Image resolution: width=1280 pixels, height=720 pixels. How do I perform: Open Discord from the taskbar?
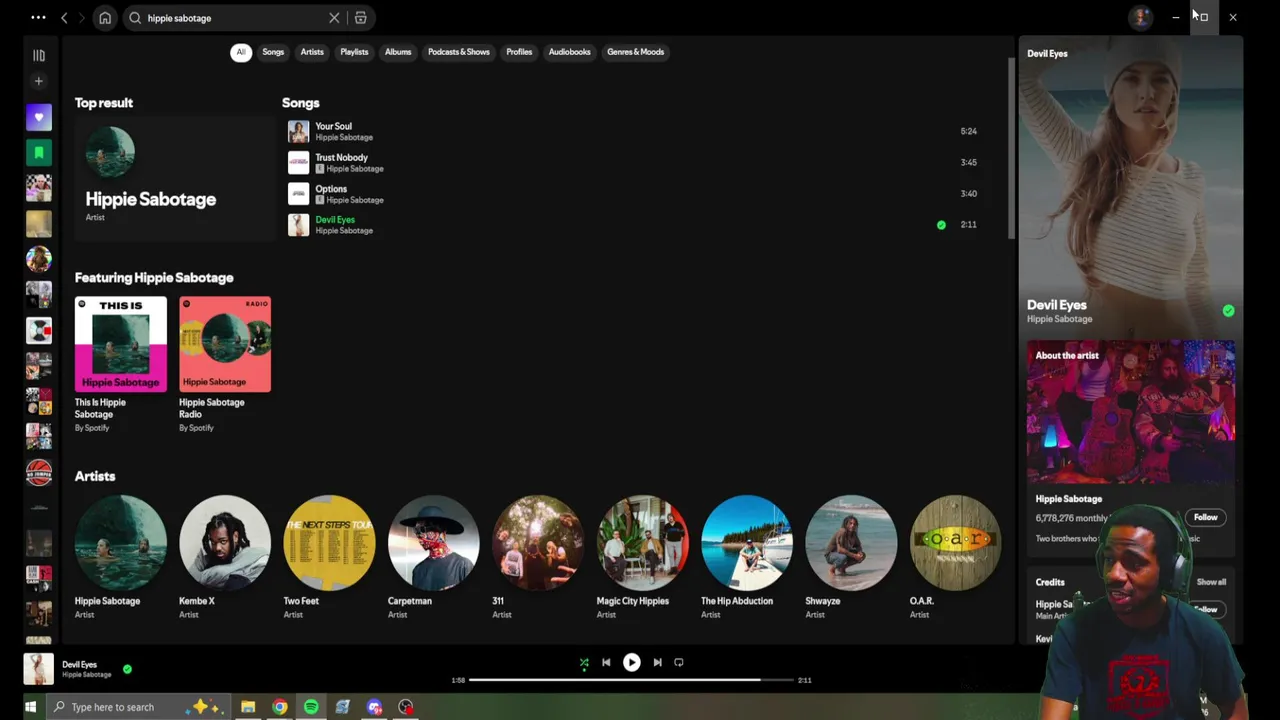(x=374, y=707)
